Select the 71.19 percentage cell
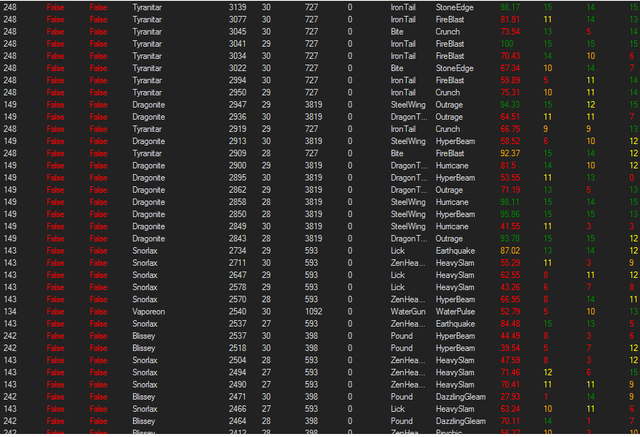Screen dimensions: 640x437 coord(510,190)
